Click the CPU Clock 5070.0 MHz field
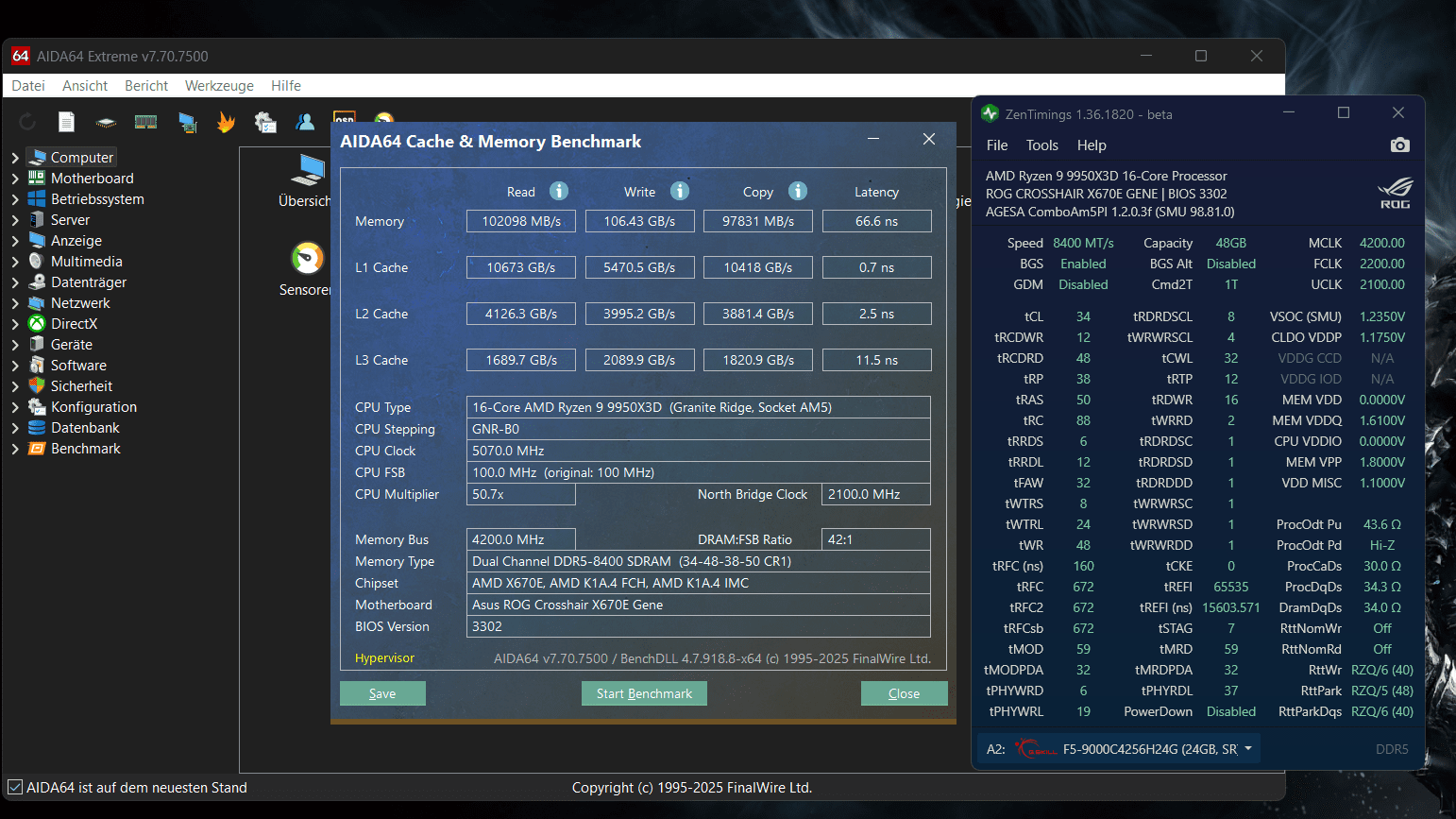The image size is (1456, 819). coord(698,451)
